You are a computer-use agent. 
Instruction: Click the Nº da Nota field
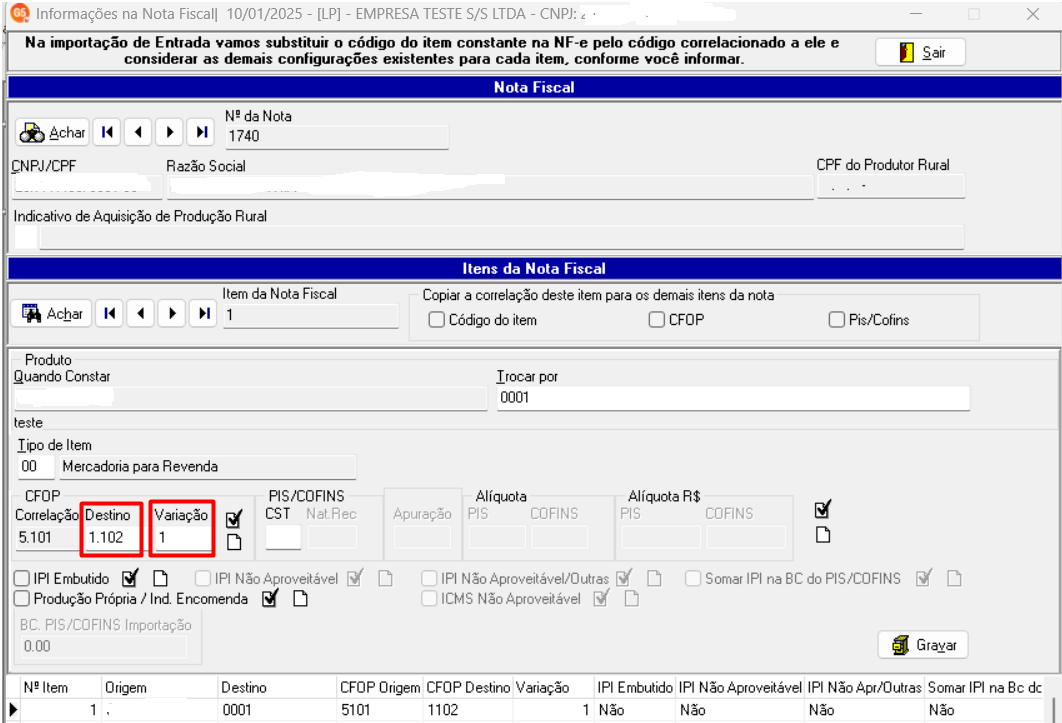(x=337, y=136)
